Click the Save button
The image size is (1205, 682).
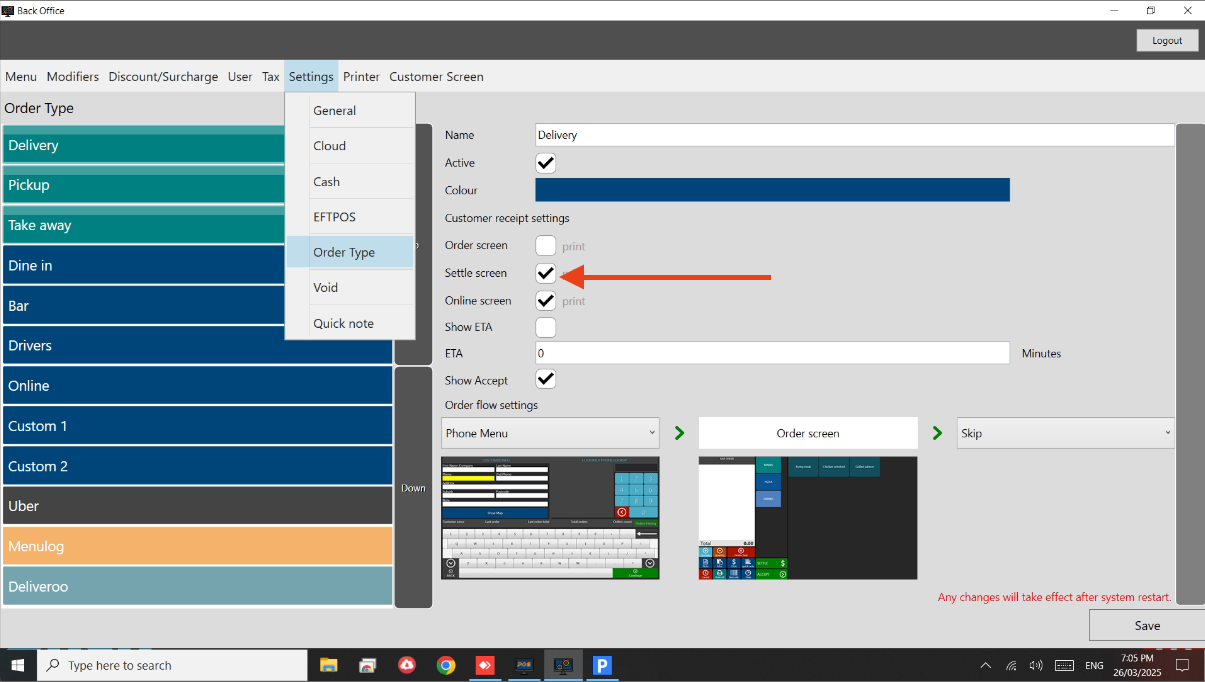pos(1147,625)
